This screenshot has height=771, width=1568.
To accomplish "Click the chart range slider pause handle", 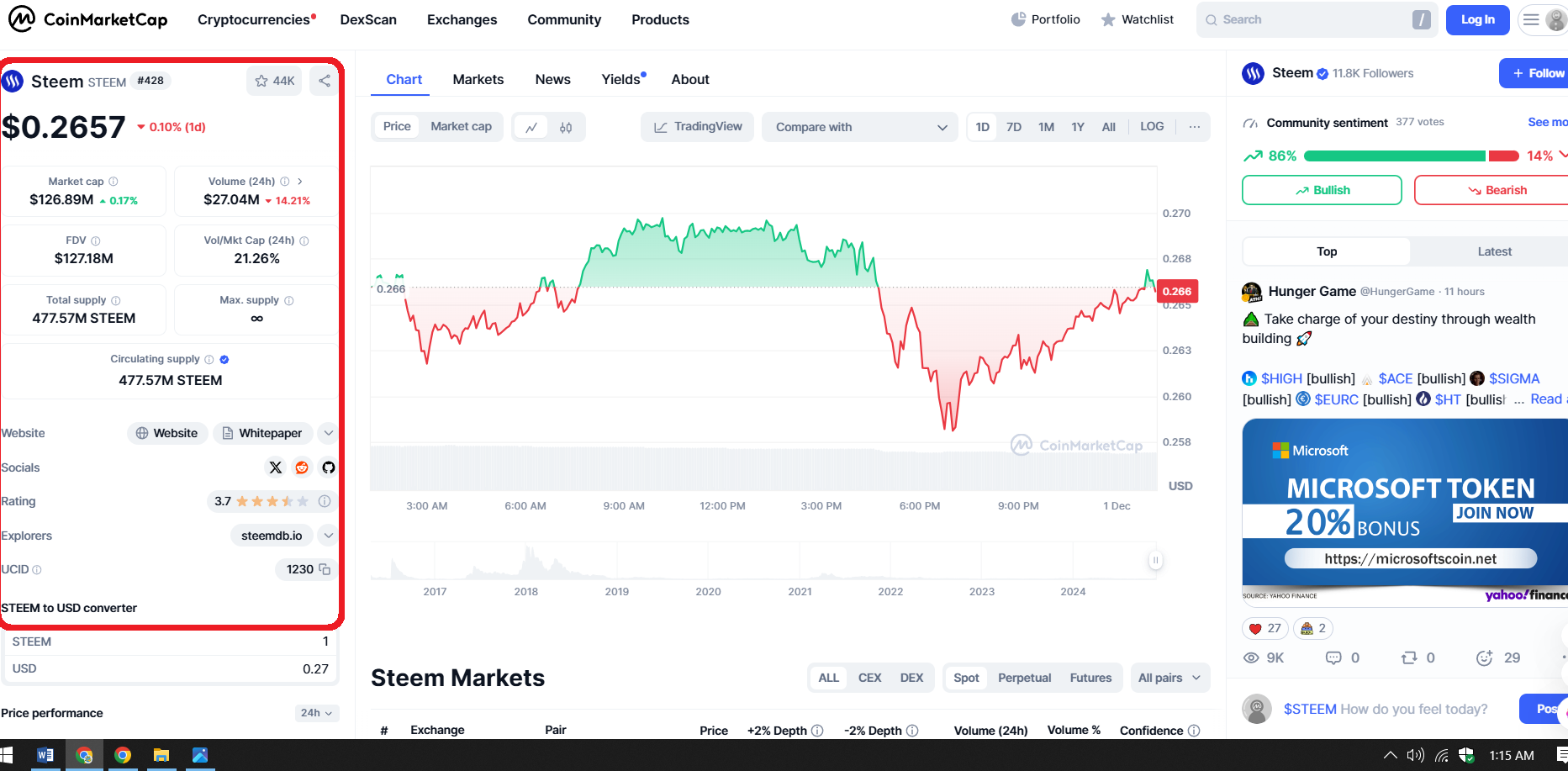I will pyautogui.click(x=1155, y=560).
